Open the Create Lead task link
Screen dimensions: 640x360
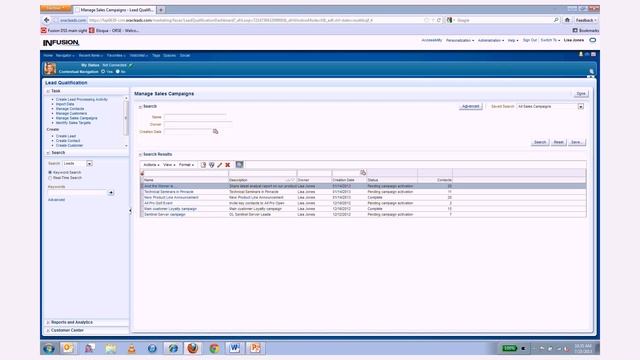tap(66, 136)
